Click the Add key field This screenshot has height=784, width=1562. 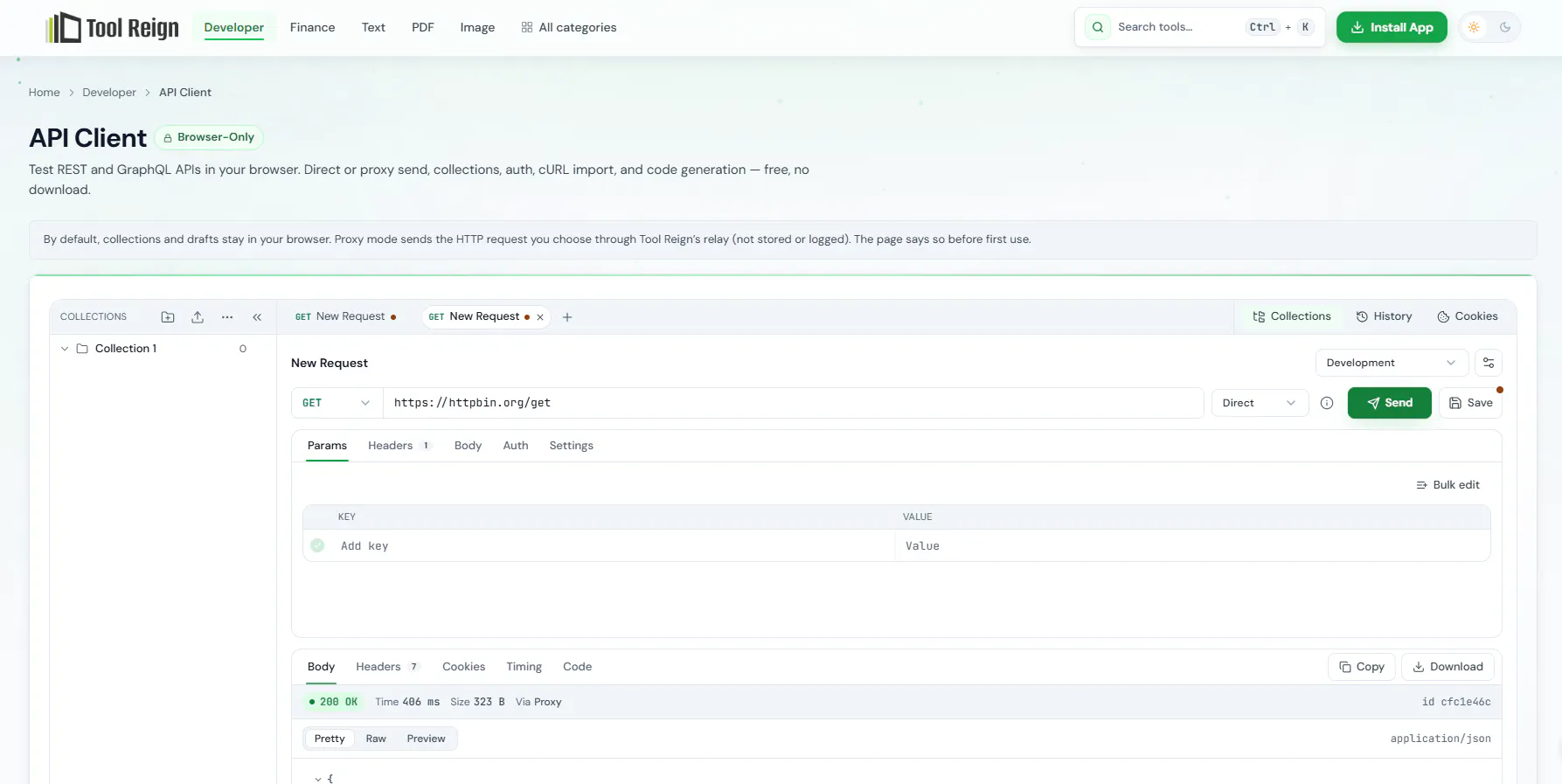click(x=612, y=546)
